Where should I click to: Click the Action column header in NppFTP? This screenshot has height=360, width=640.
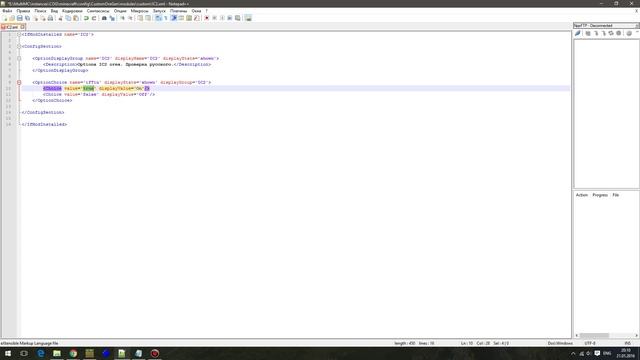pos(582,195)
